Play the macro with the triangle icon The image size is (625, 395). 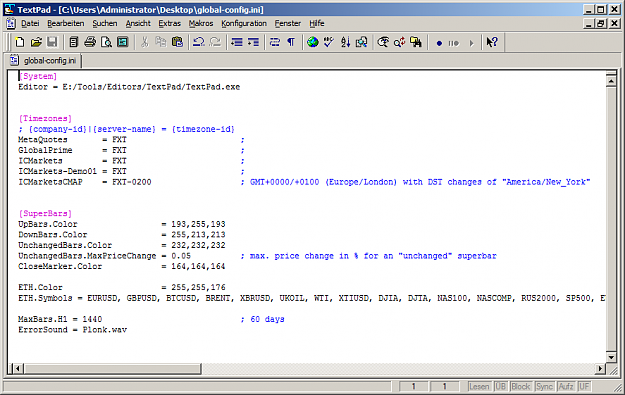tap(471, 43)
